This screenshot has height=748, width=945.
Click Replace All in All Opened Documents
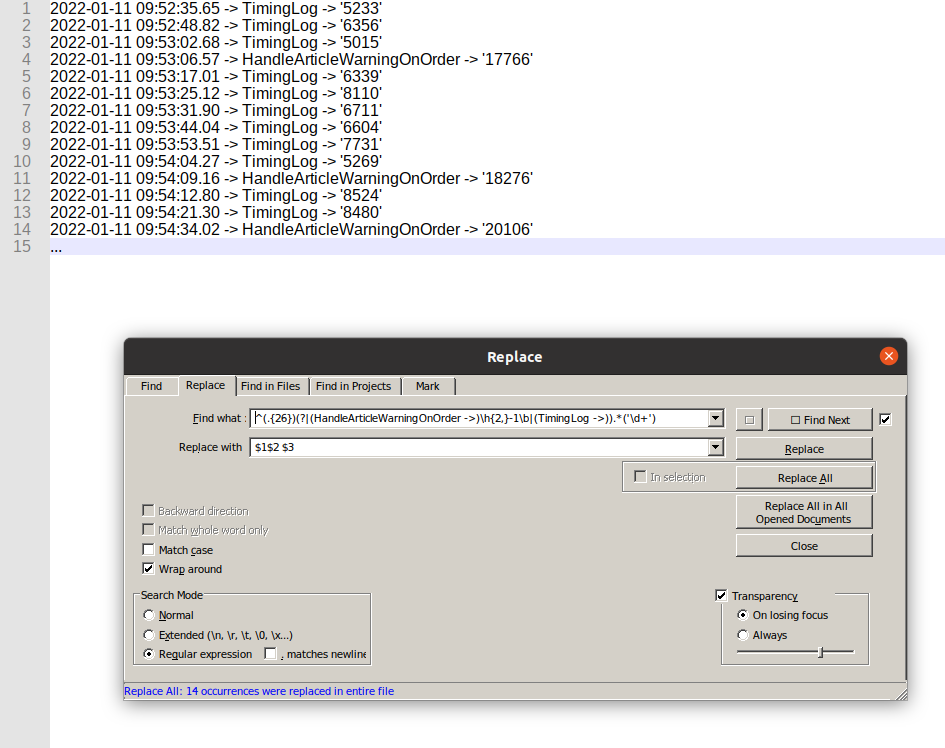click(804, 512)
